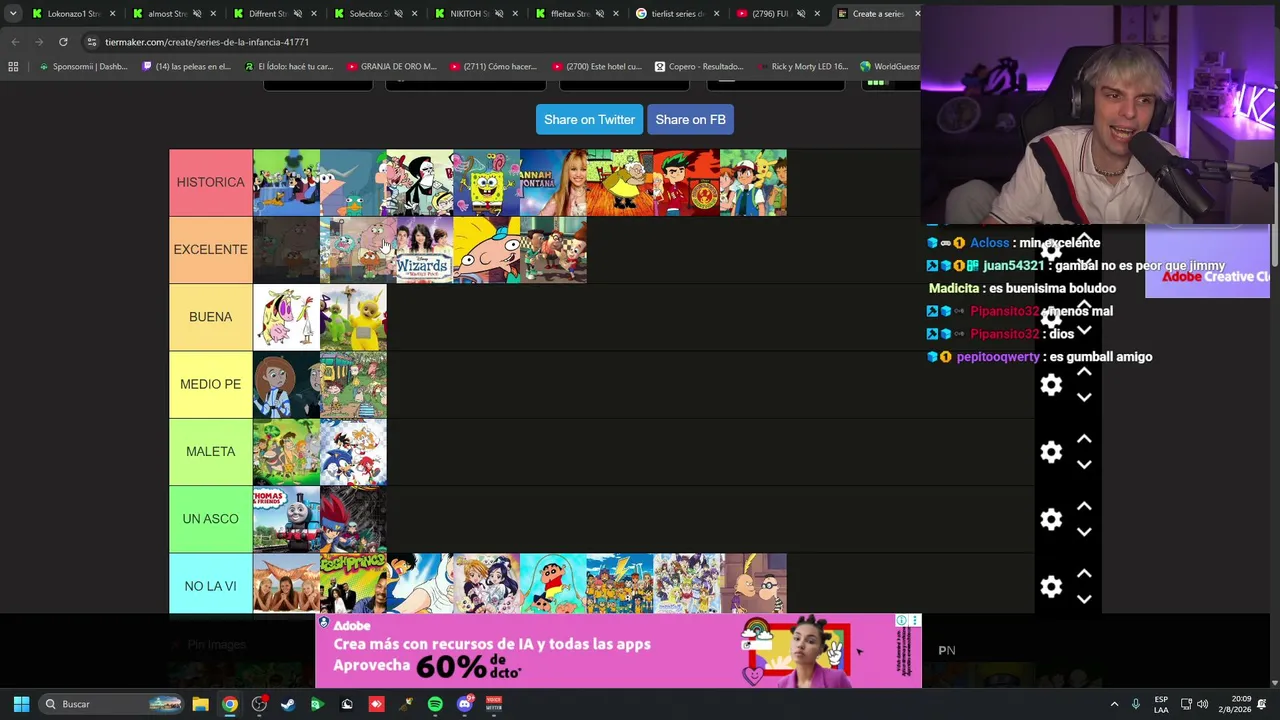Select the Wizards of Waverly Place thumbnail
Screen dimensions: 1280x720
coord(420,250)
